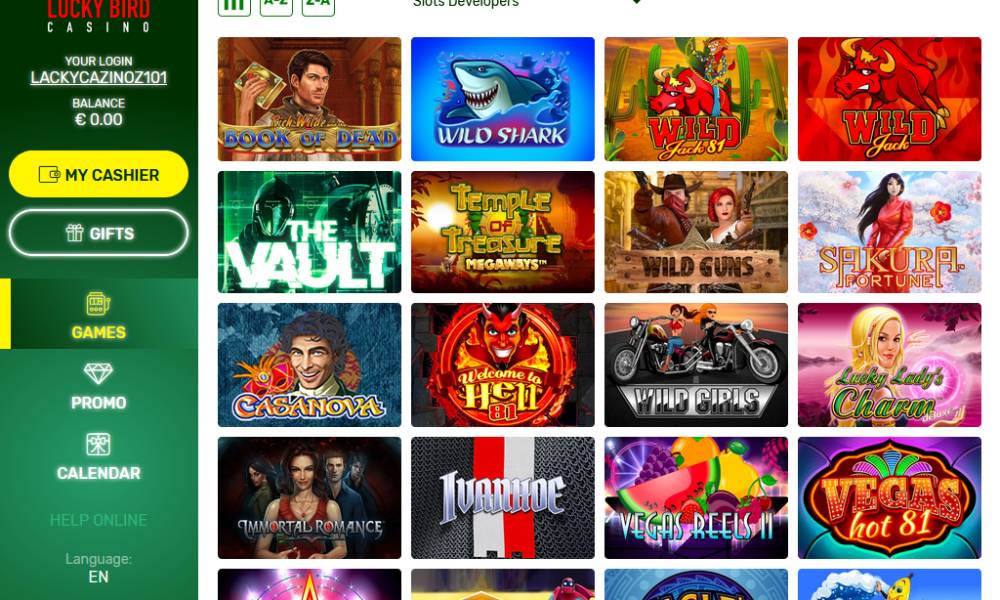Start the Temple of Treasure Megaways game
The width and height of the screenshot is (1000, 600).
(x=503, y=232)
